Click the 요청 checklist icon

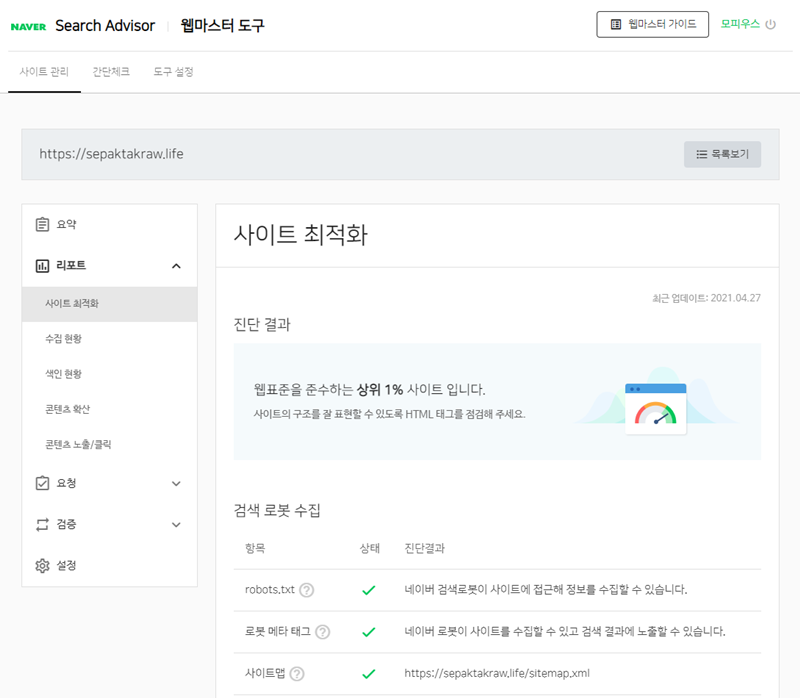[x=40, y=484]
